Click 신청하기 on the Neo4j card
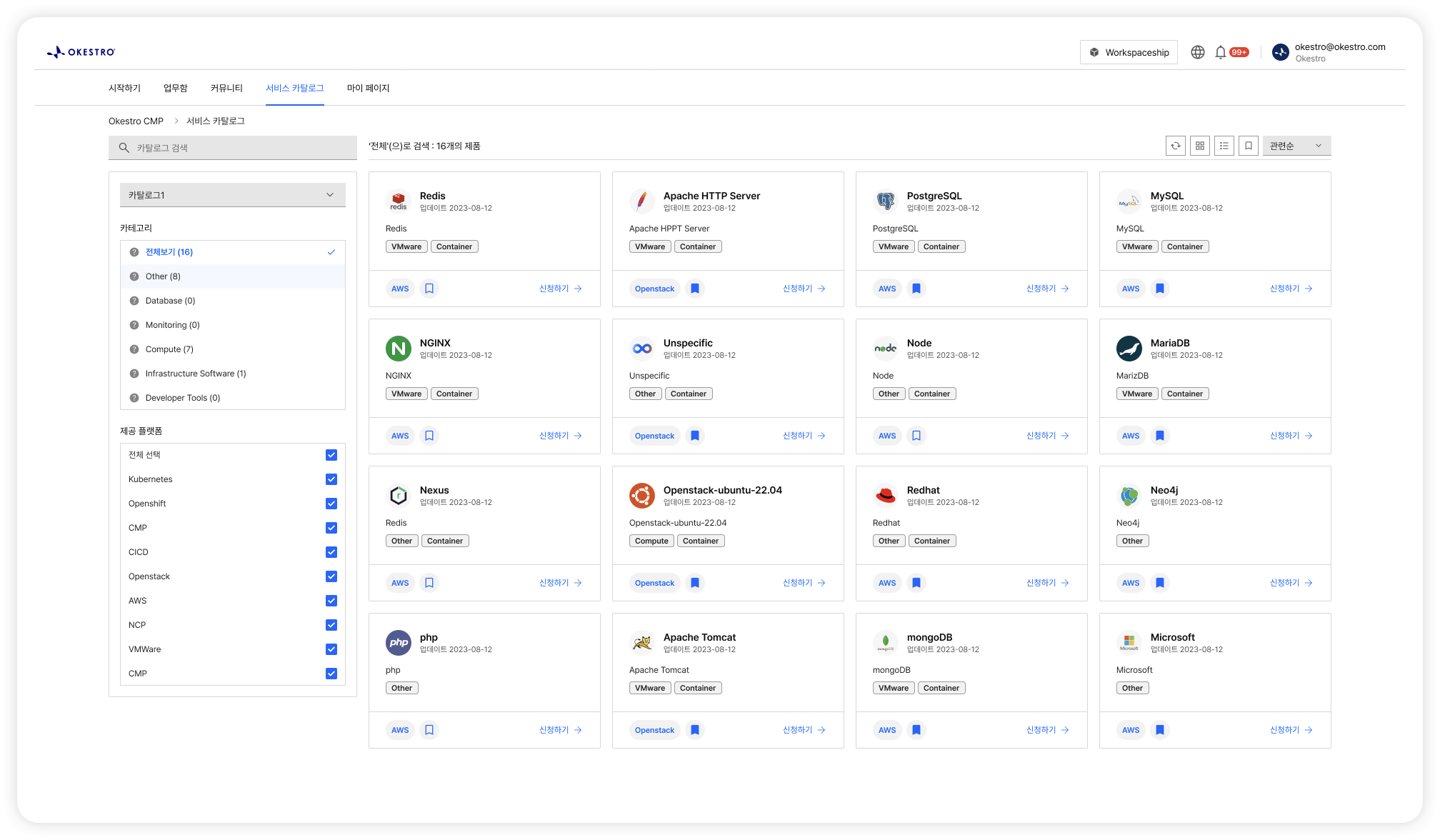1440x840 pixels. point(1291,583)
